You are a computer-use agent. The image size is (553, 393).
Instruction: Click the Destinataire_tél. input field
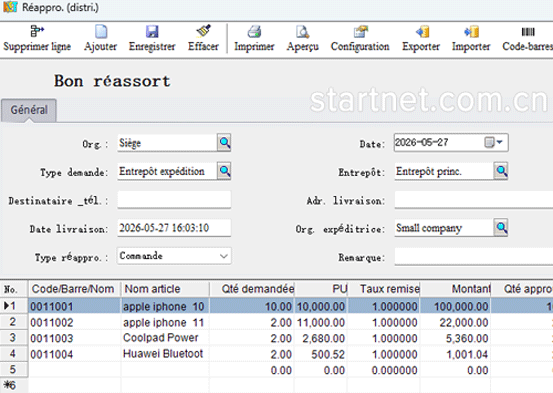click(174, 200)
